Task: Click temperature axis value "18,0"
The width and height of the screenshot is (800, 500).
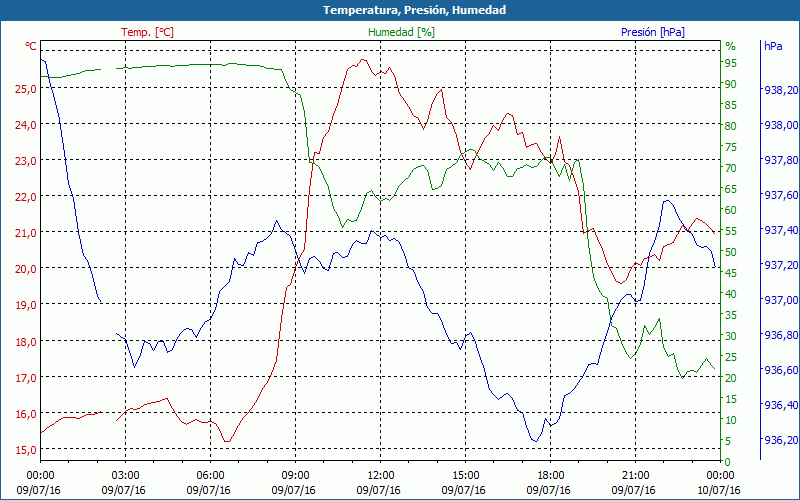Action: [x=26, y=341]
